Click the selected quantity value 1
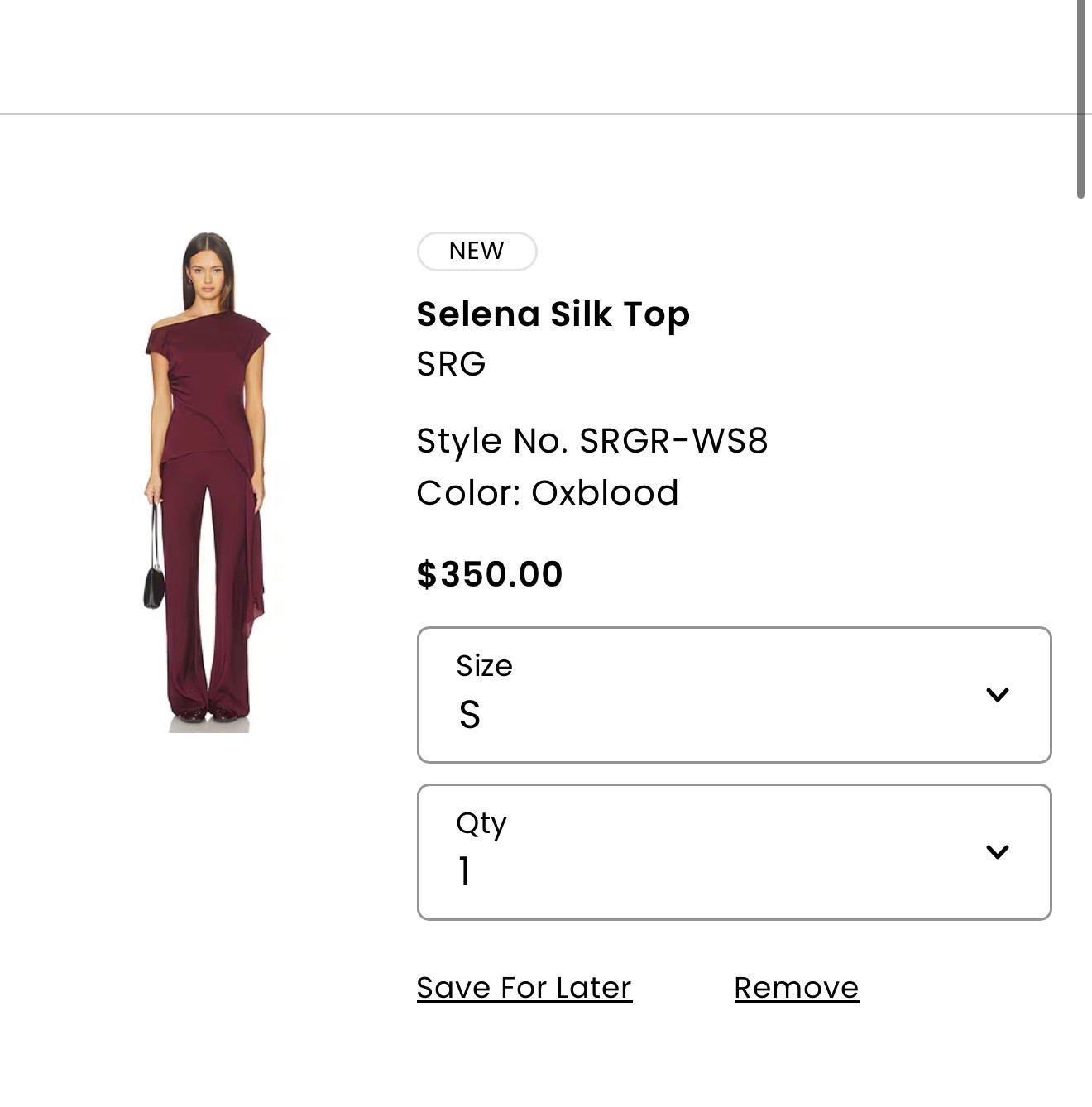 (465, 872)
